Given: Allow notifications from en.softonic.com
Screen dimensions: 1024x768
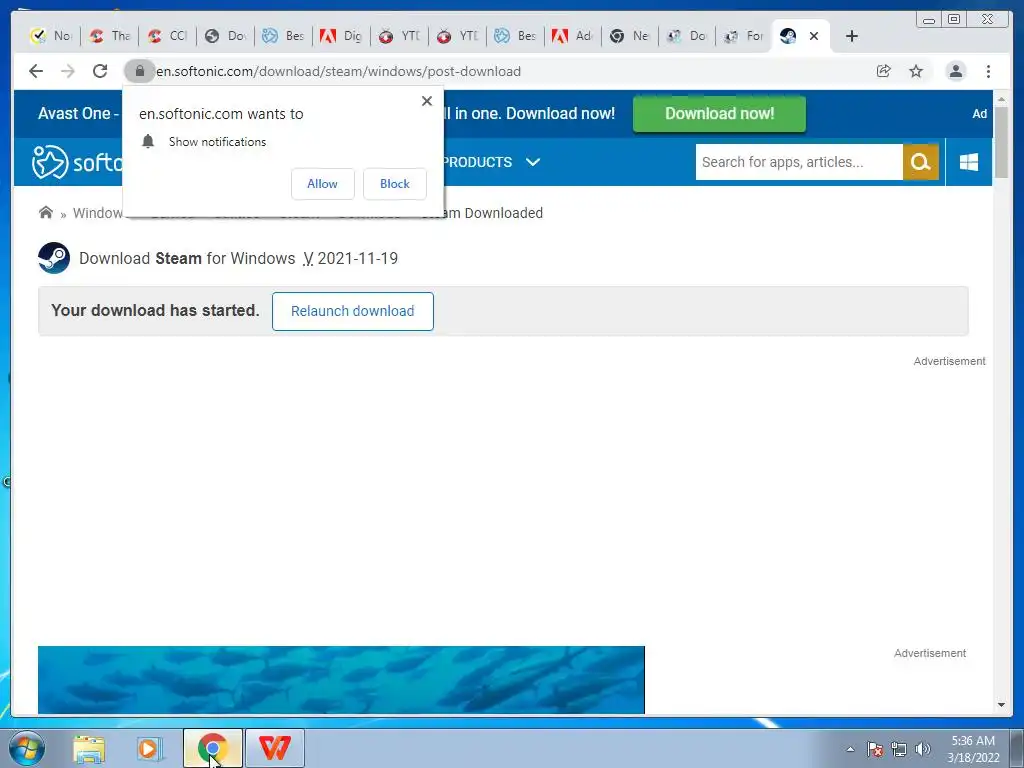Looking at the screenshot, I should pos(323,184).
